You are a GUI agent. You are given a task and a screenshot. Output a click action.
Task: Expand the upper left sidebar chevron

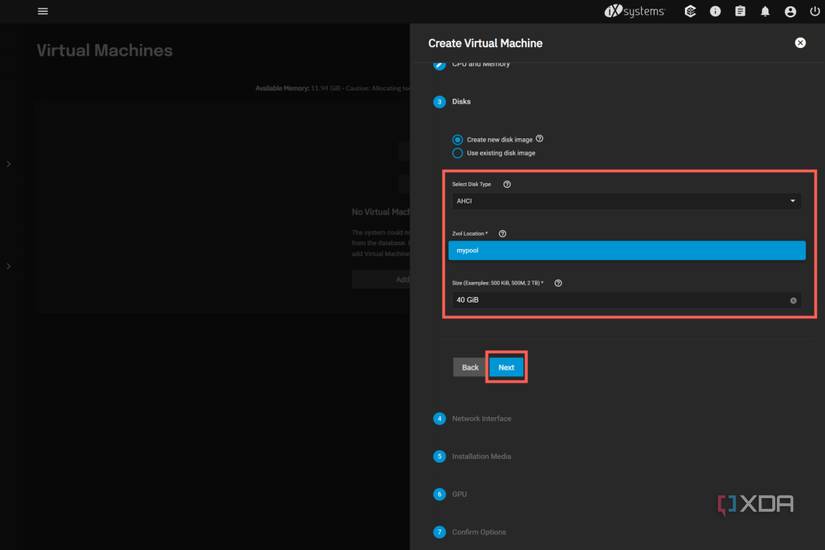8,164
